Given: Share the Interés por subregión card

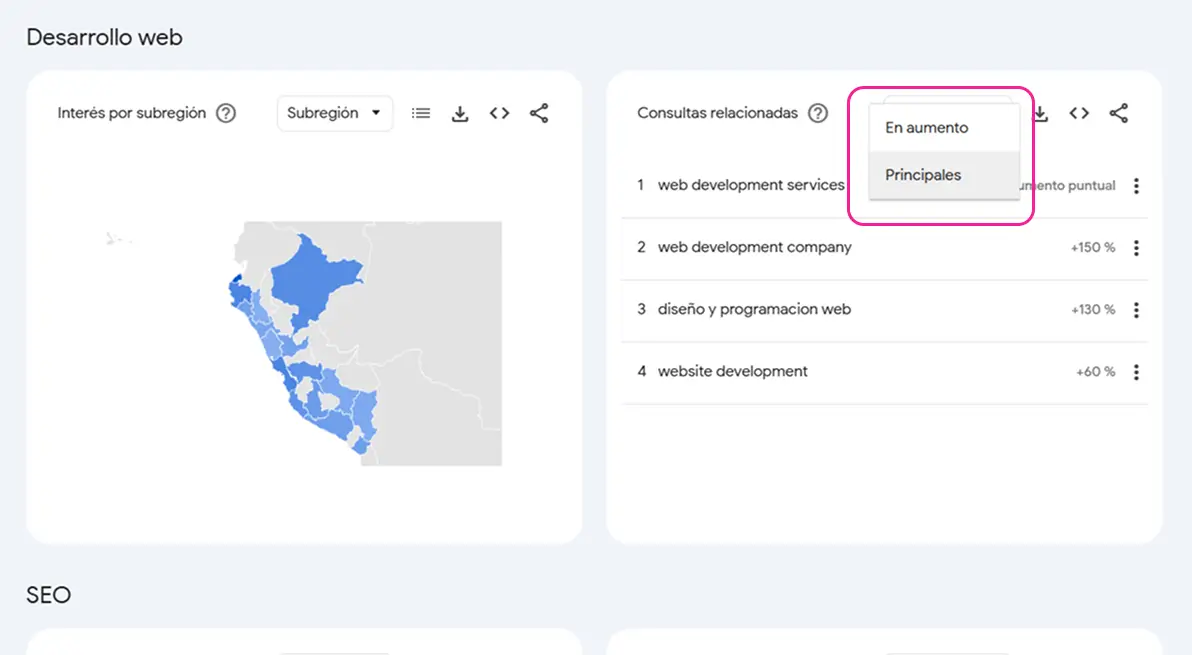Looking at the screenshot, I should point(539,113).
